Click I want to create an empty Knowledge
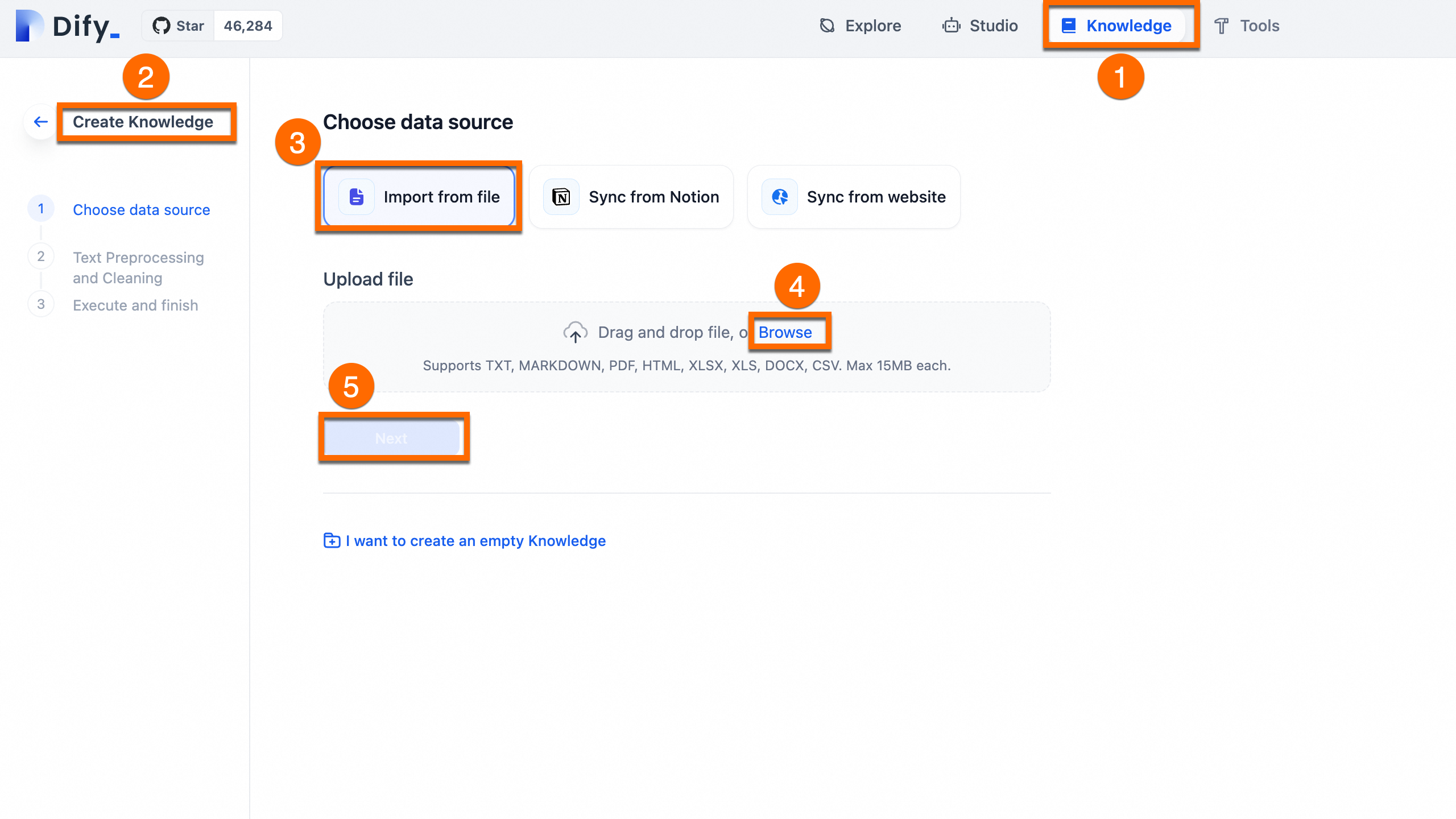The height and width of the screenshot is (819, 1456). click(x=475, y=540)
